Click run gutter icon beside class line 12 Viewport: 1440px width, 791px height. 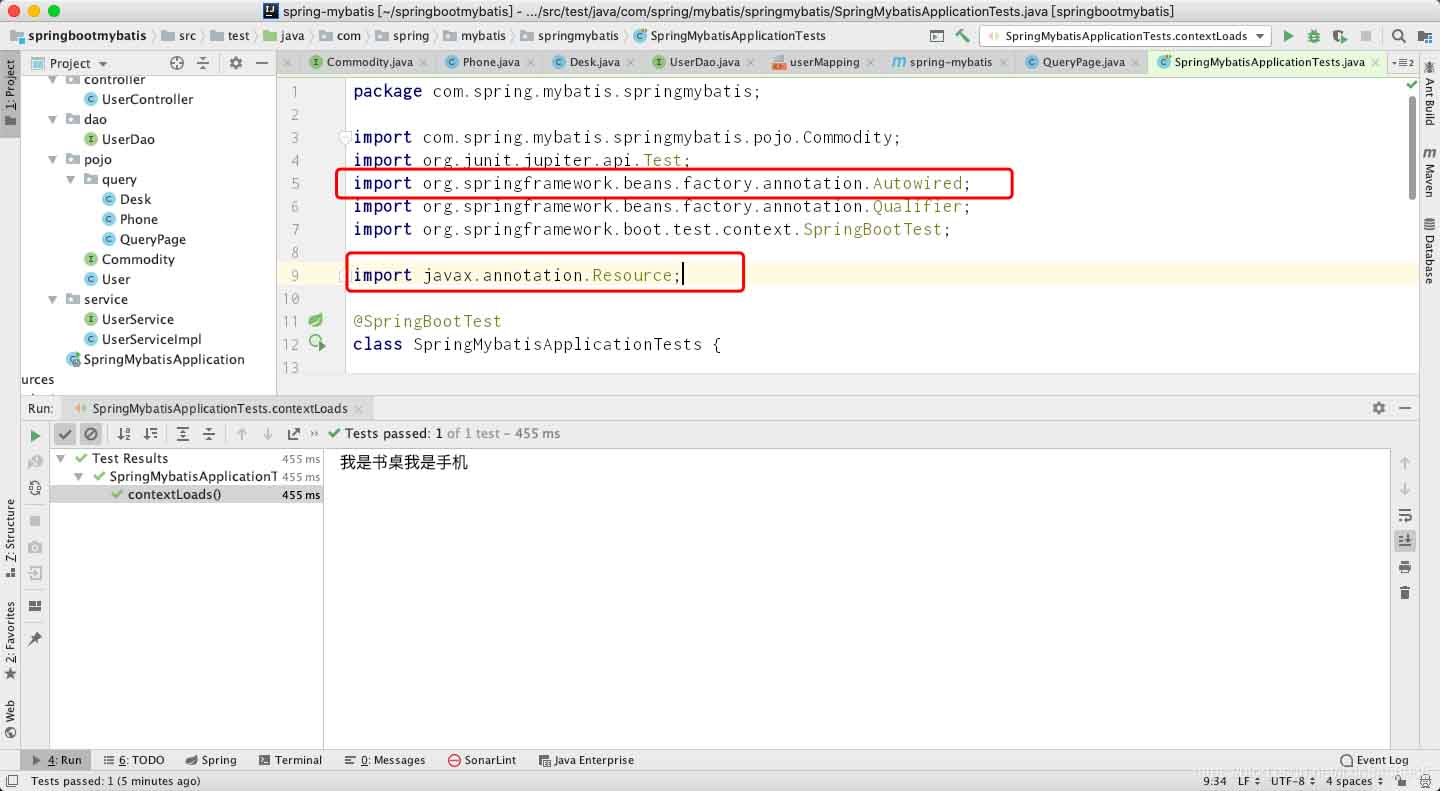317,343
